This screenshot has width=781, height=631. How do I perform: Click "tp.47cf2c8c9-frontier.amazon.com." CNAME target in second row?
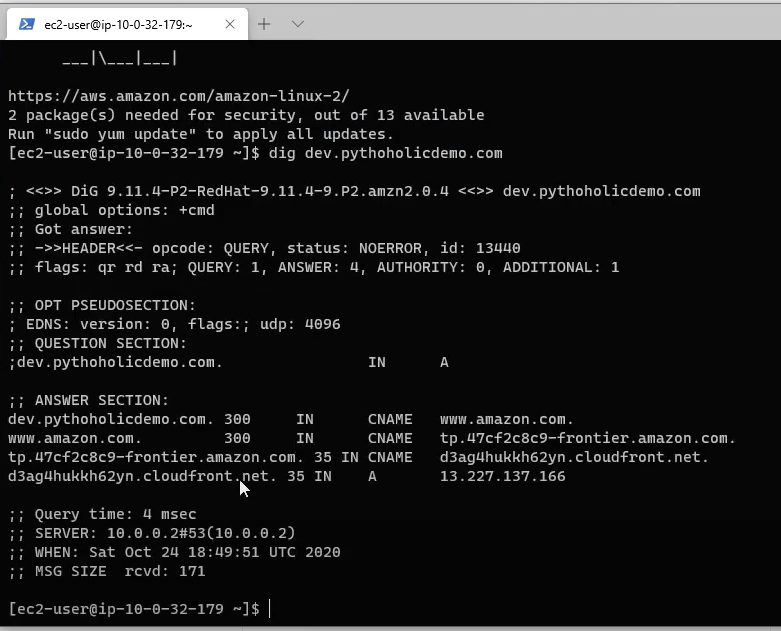pyautogui.click(x=588, y=438)
